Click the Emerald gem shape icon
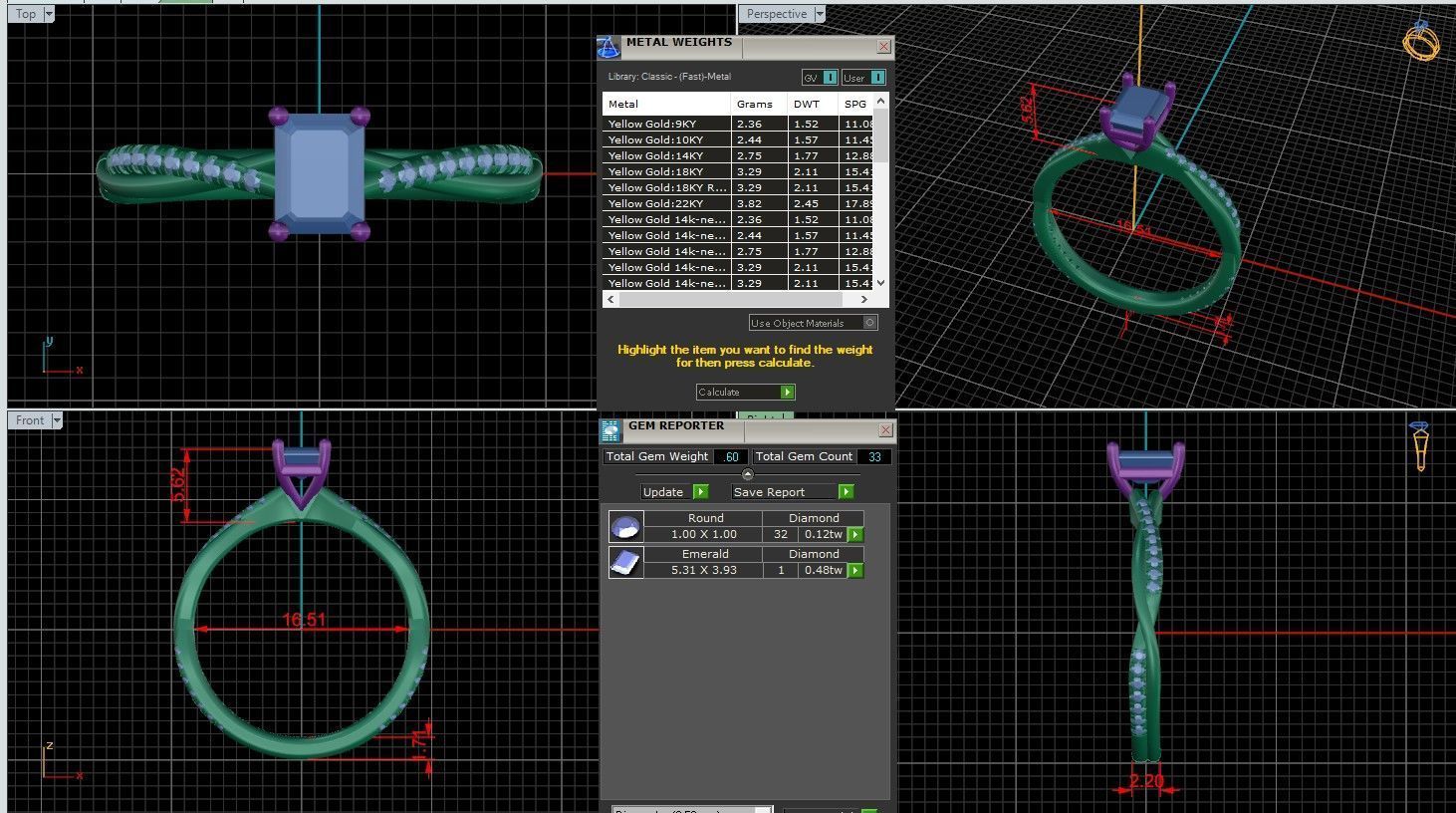Screen dimensions: 1456x813 [x=625, y=562]
